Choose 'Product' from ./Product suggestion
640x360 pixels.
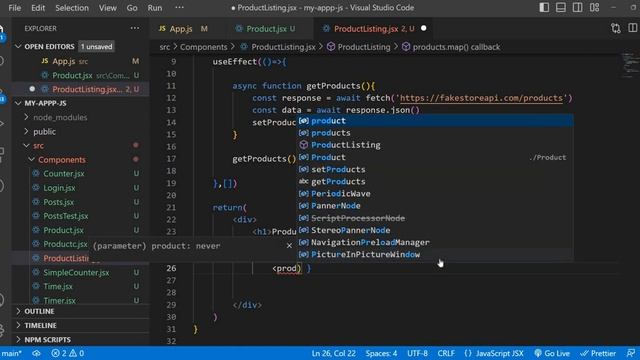pyautogui.click(x=435, y=157)
